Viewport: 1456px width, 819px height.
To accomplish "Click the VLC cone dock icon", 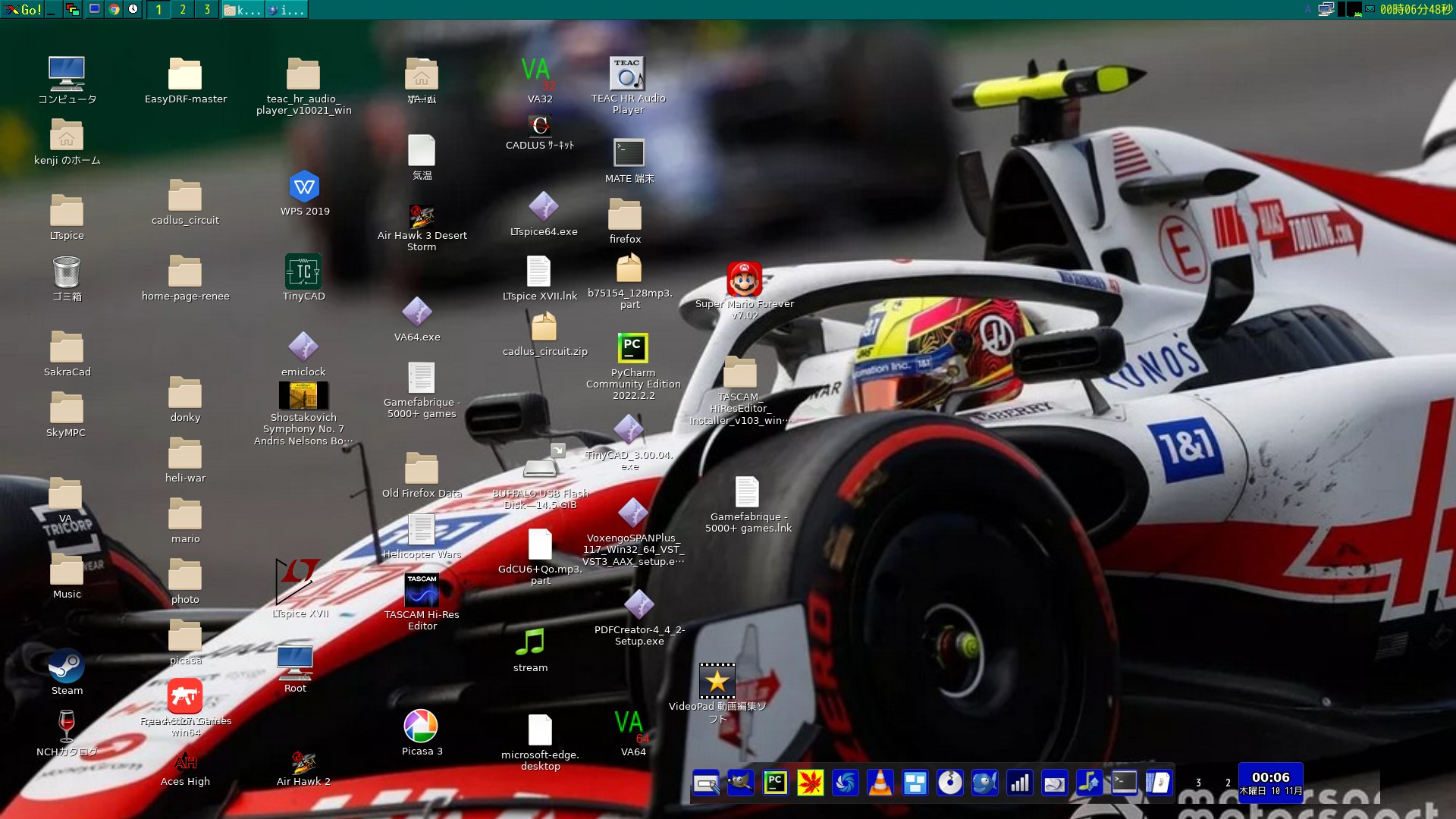I will (880, 783).
